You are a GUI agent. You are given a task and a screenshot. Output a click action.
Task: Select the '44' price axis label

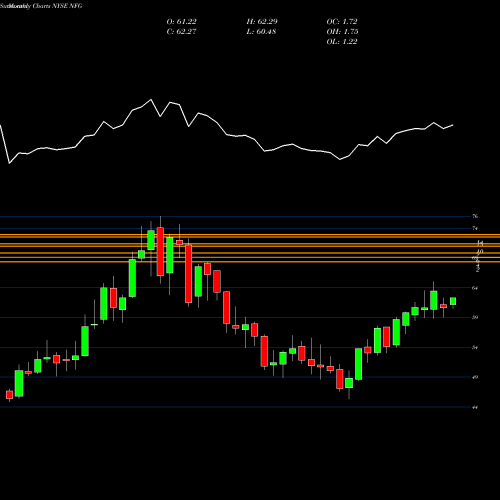point(475,407)
